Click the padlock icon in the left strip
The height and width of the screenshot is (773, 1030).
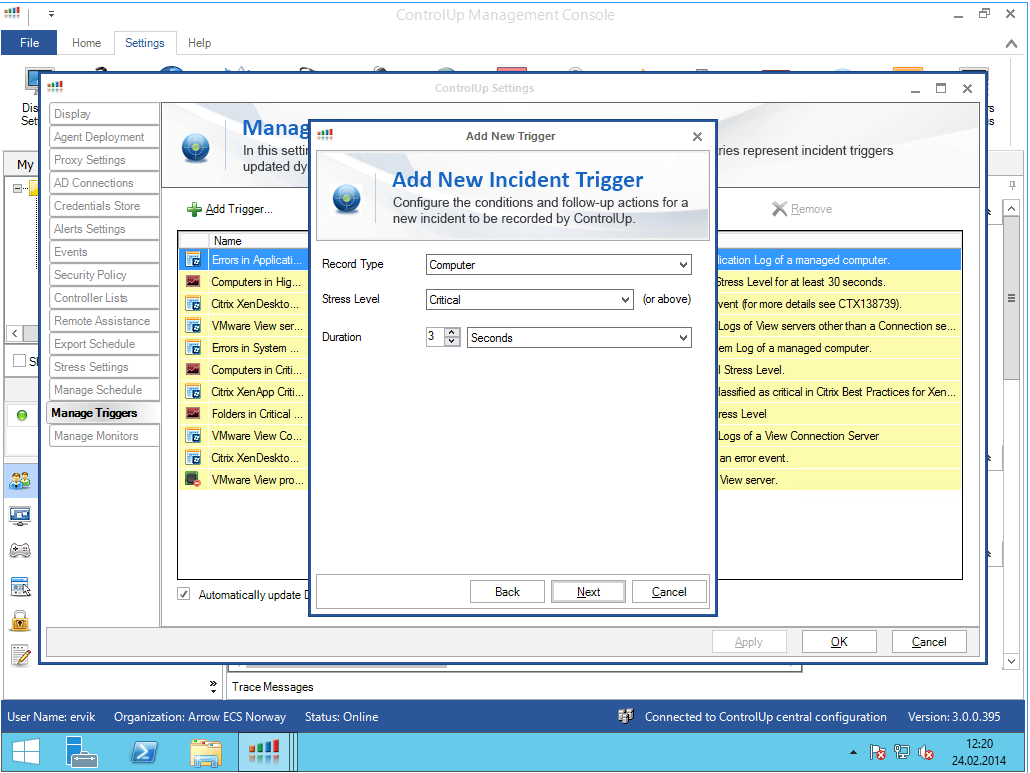20,621
